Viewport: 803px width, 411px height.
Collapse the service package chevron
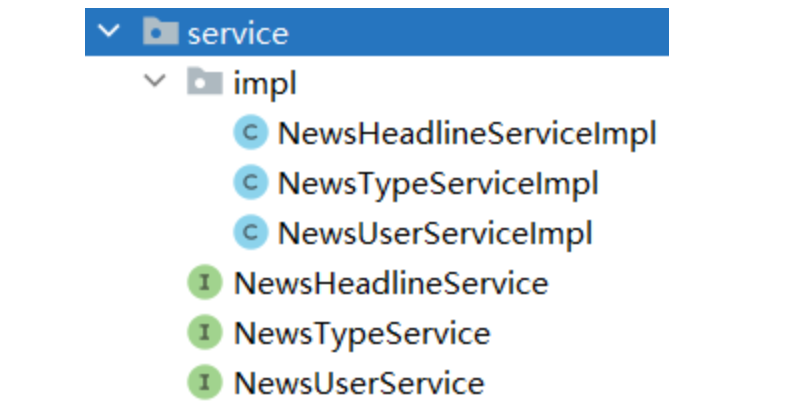click(109, 31)
